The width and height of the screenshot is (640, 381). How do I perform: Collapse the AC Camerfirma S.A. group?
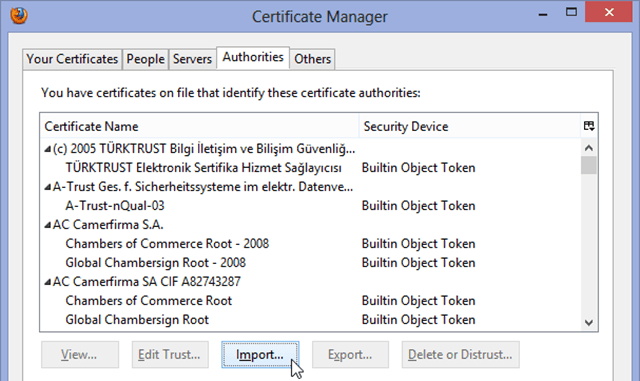pyautogui.click(x=48, y=225)
